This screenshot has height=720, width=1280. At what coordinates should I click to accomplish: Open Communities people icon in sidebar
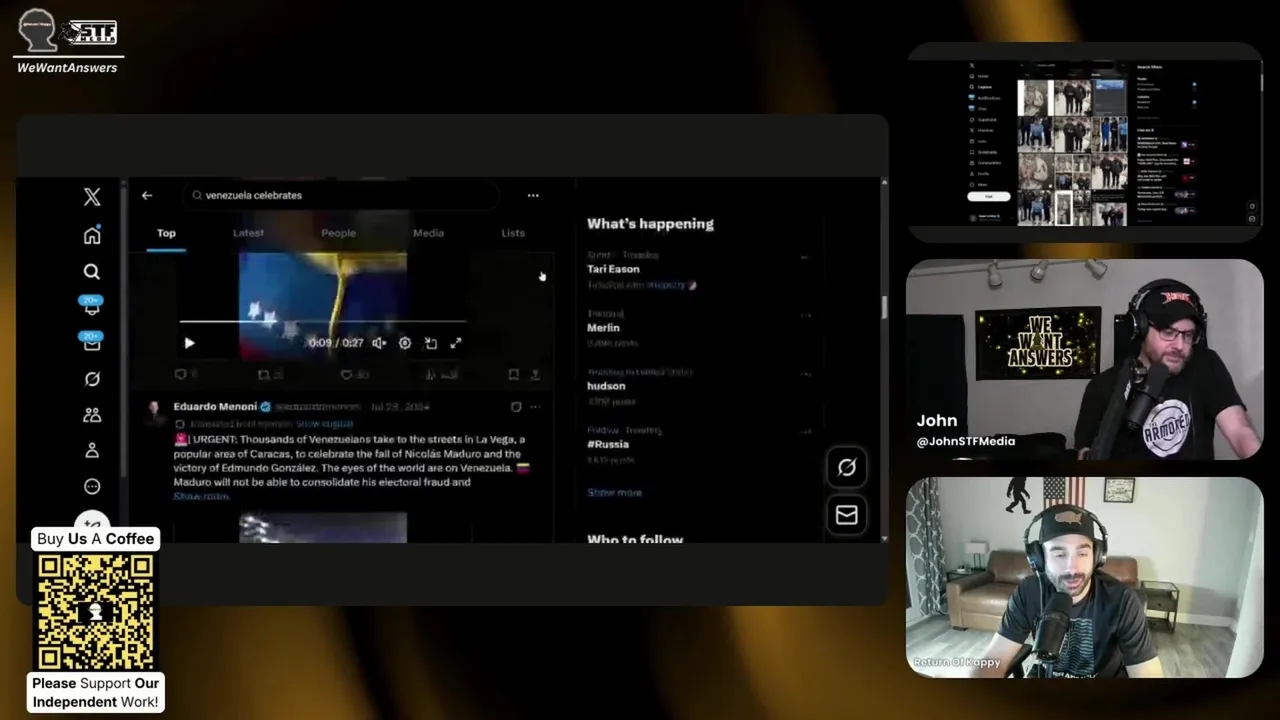(92, 415)
